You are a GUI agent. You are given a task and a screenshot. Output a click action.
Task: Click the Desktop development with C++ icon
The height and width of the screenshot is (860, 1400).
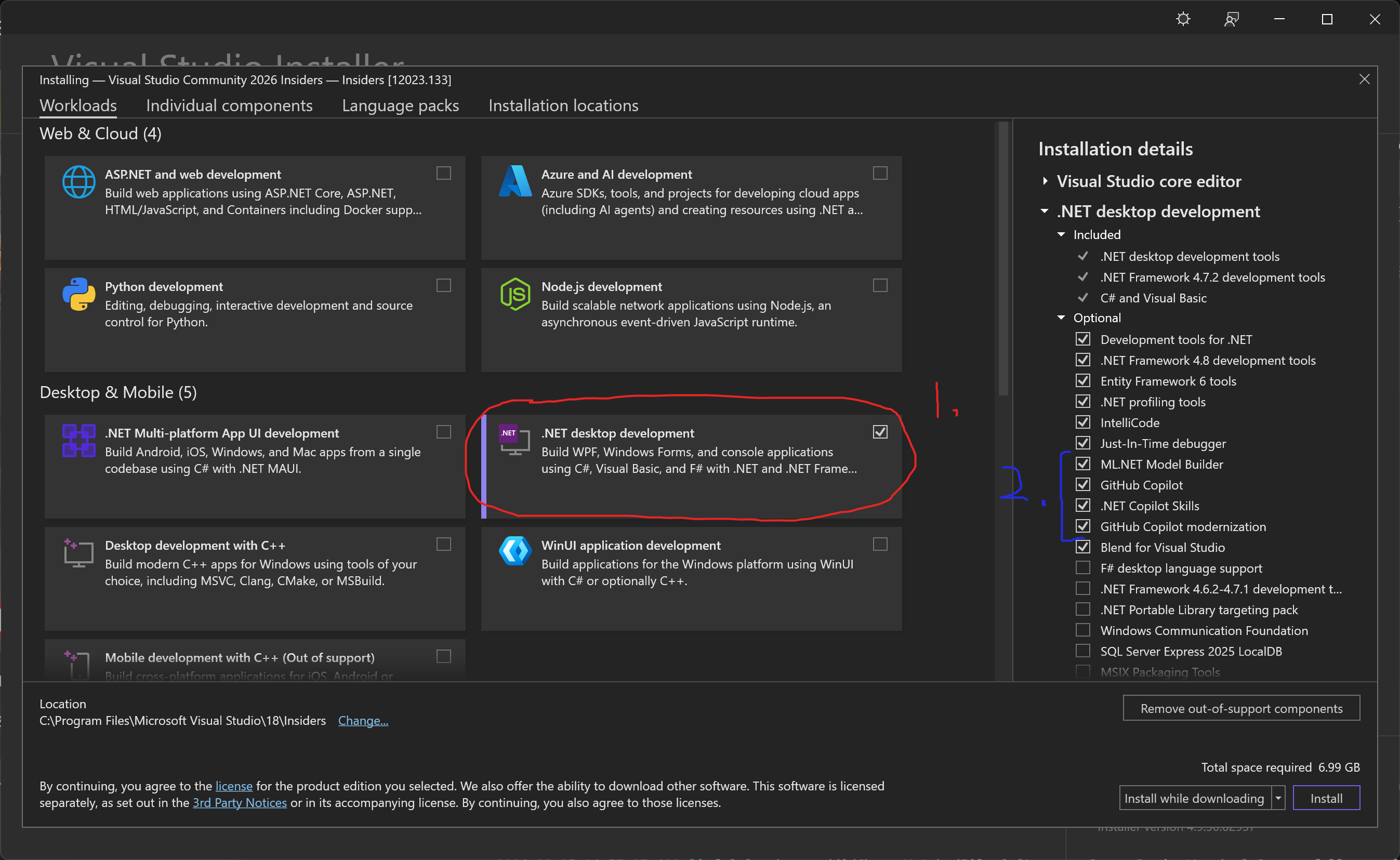pos(78,553)
